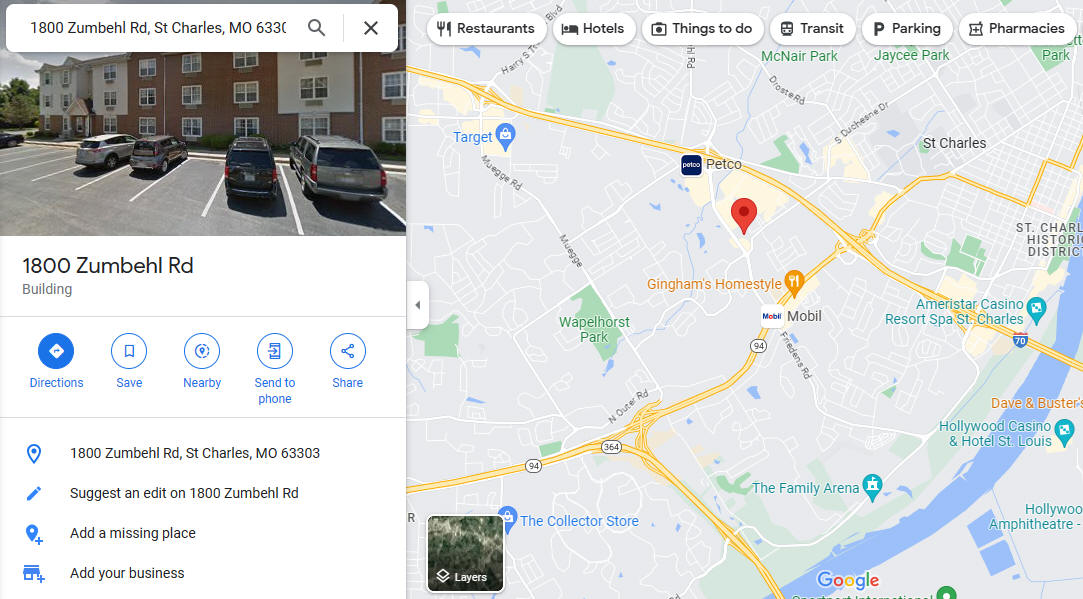Click the Share icon

coord(347,351)
